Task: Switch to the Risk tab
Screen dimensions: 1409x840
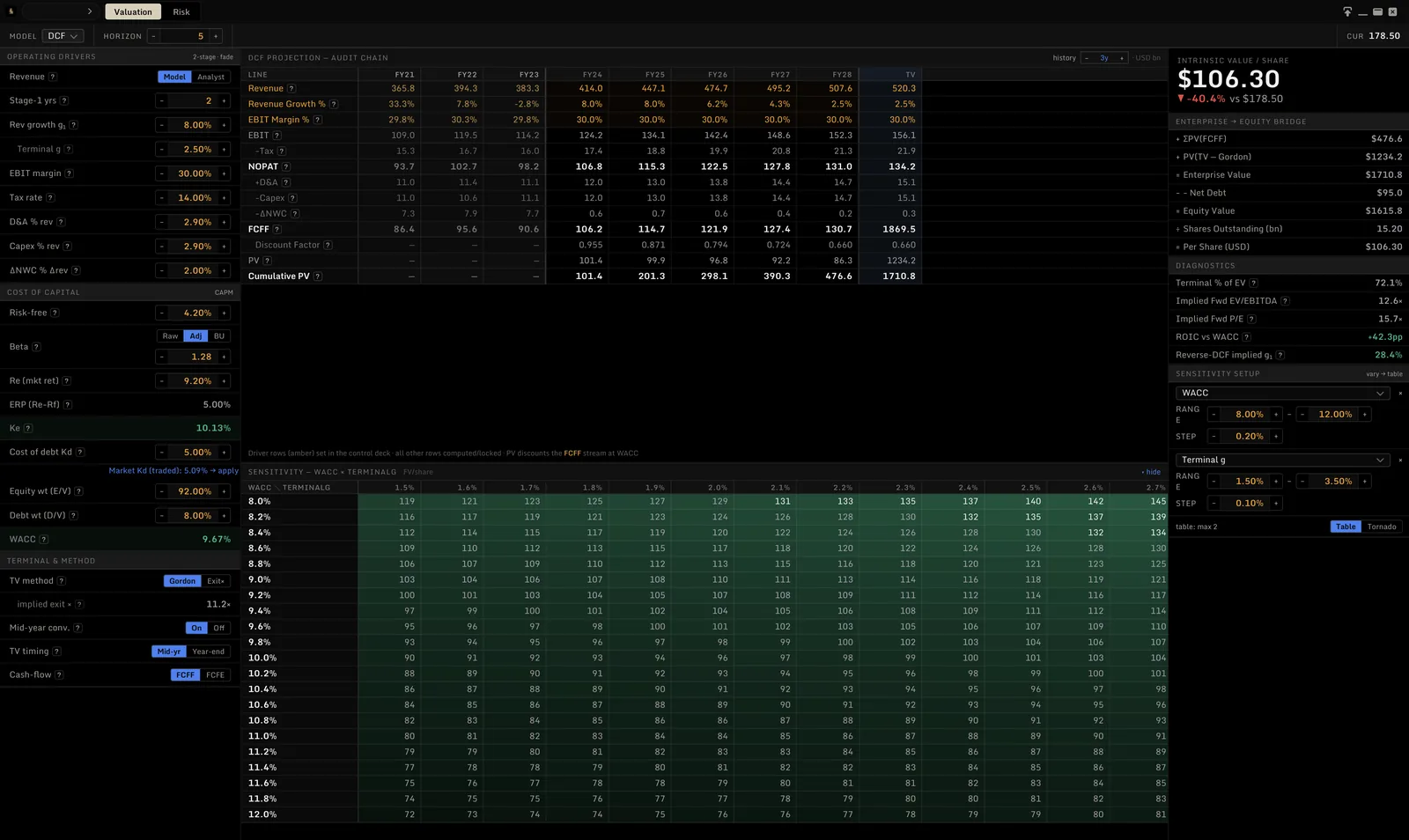Action: [x=181, y=11]
